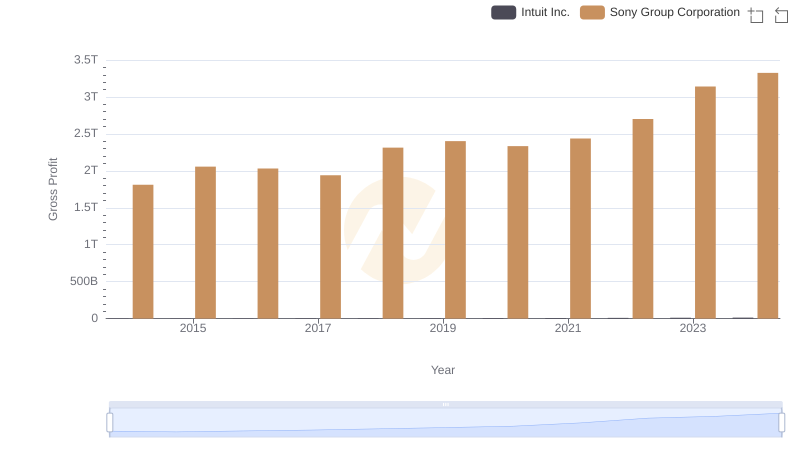Click the 3T y-axis label

point(91,96)
